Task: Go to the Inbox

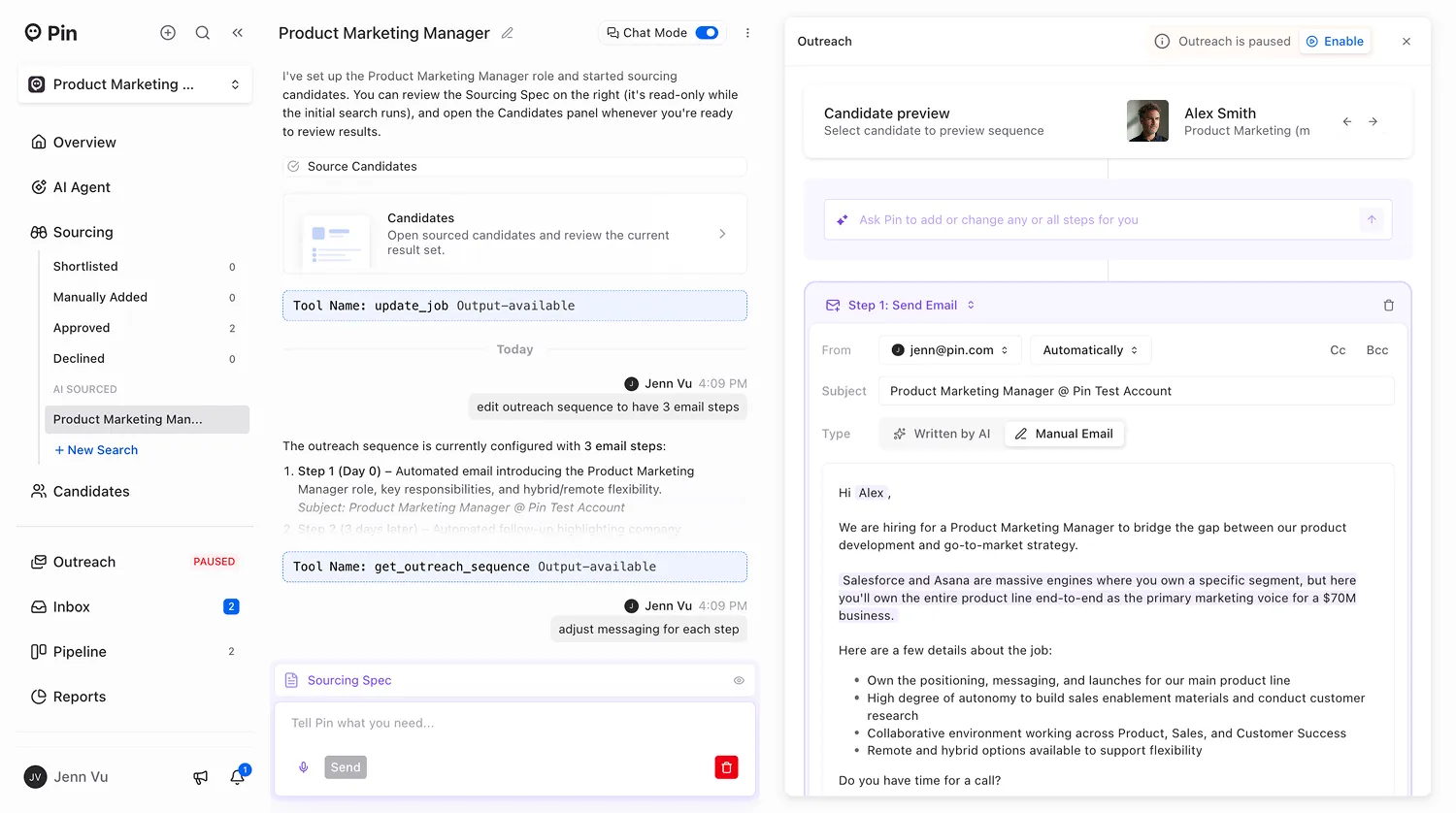Action: 71,607
